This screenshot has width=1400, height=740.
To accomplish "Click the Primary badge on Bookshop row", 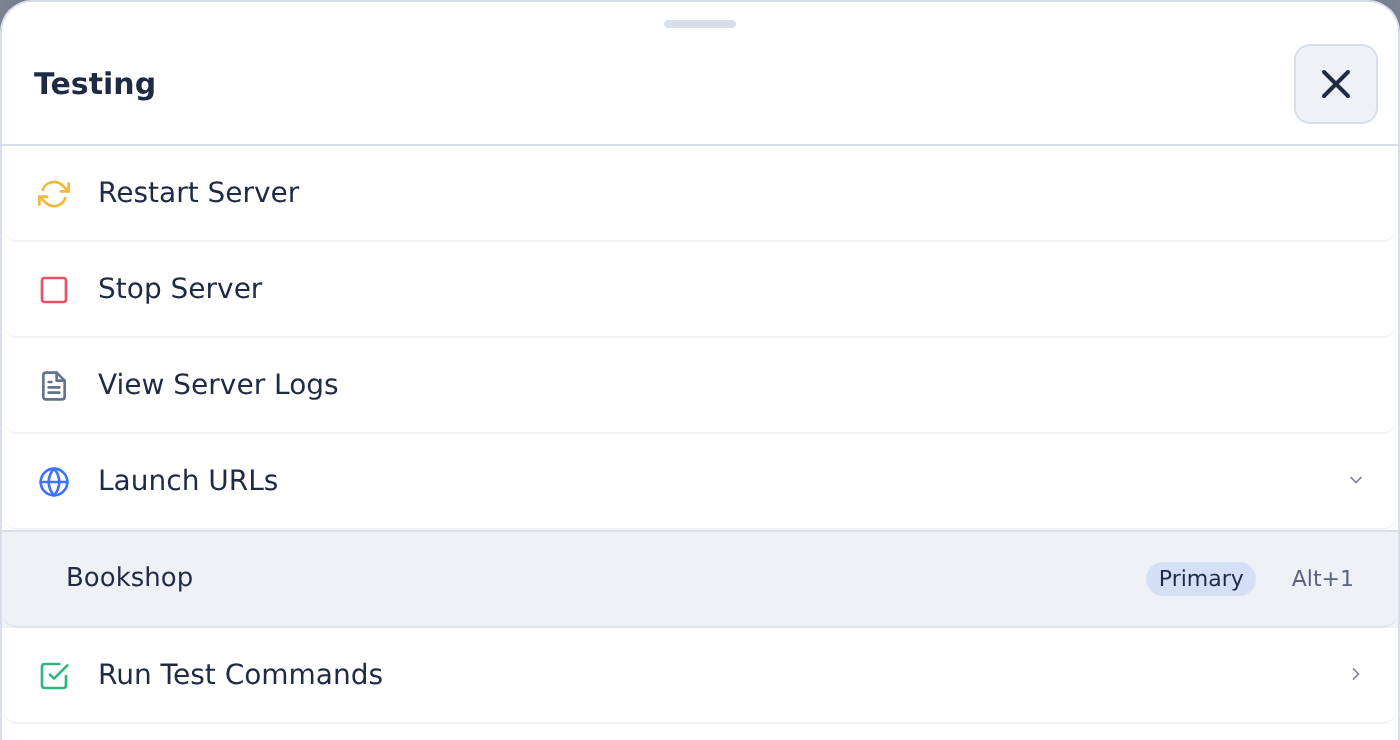I will point(1200,579).
